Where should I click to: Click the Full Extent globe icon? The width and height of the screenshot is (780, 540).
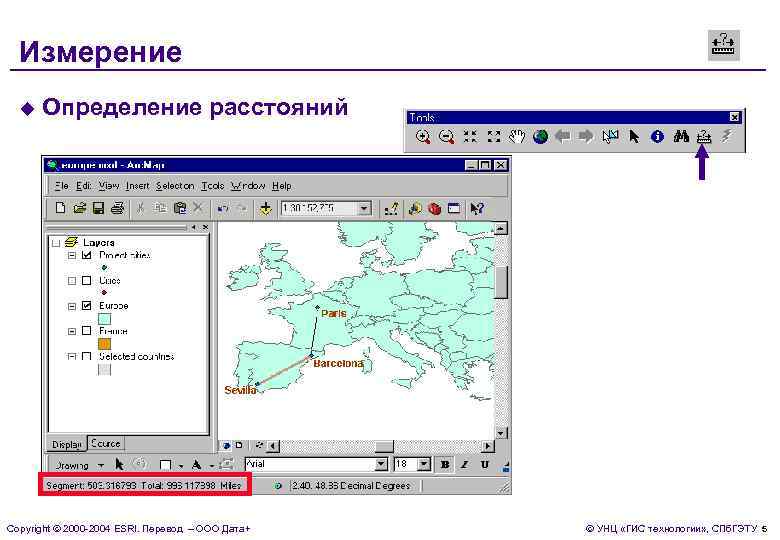(x=540, y=136)
